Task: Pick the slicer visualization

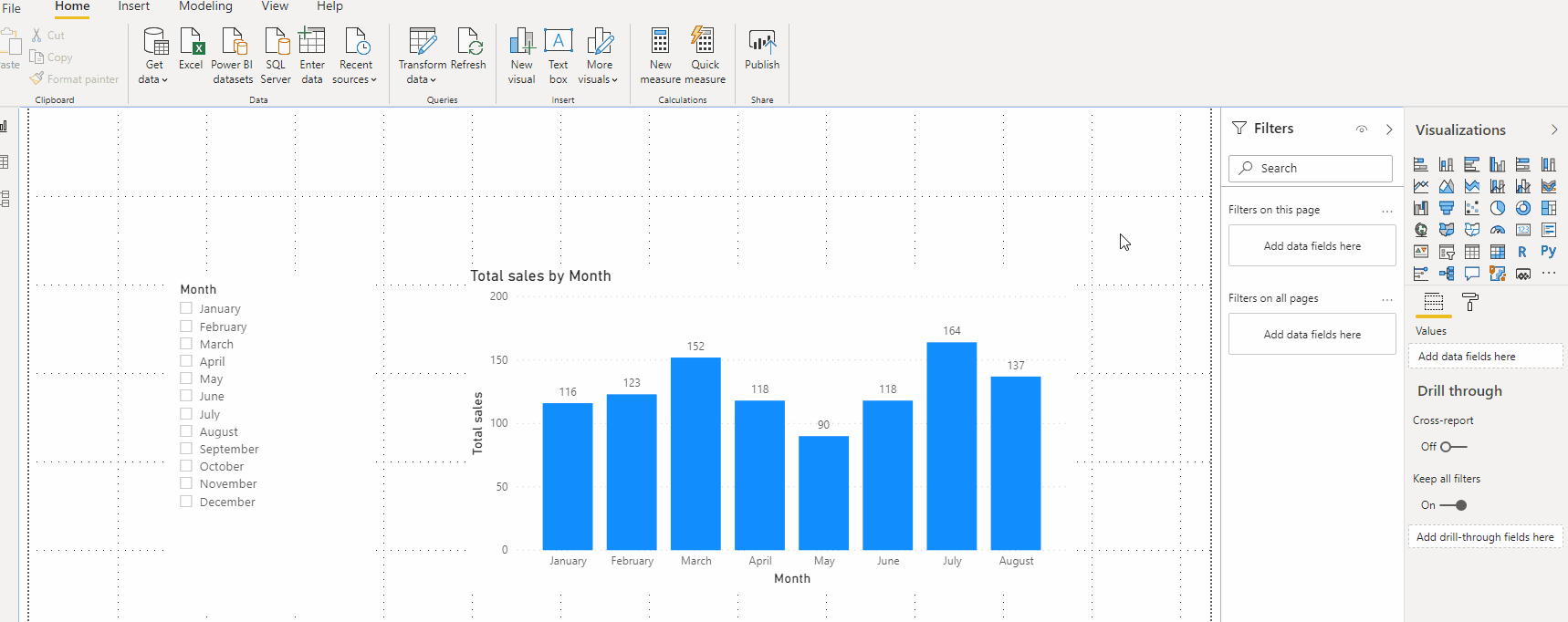Action: click(1447, 252)
